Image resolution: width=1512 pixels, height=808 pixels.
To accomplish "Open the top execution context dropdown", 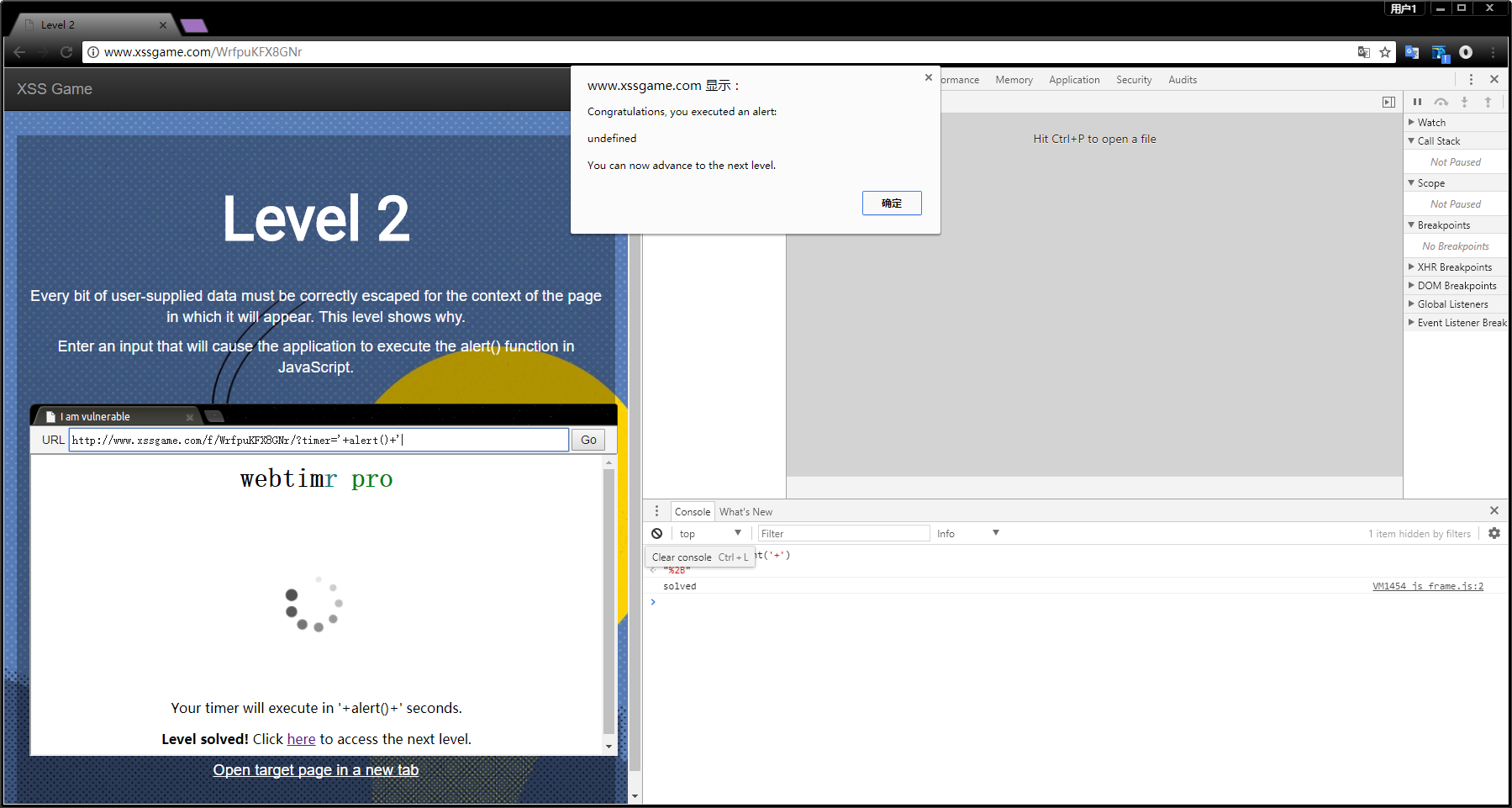I will pos(709,533).
